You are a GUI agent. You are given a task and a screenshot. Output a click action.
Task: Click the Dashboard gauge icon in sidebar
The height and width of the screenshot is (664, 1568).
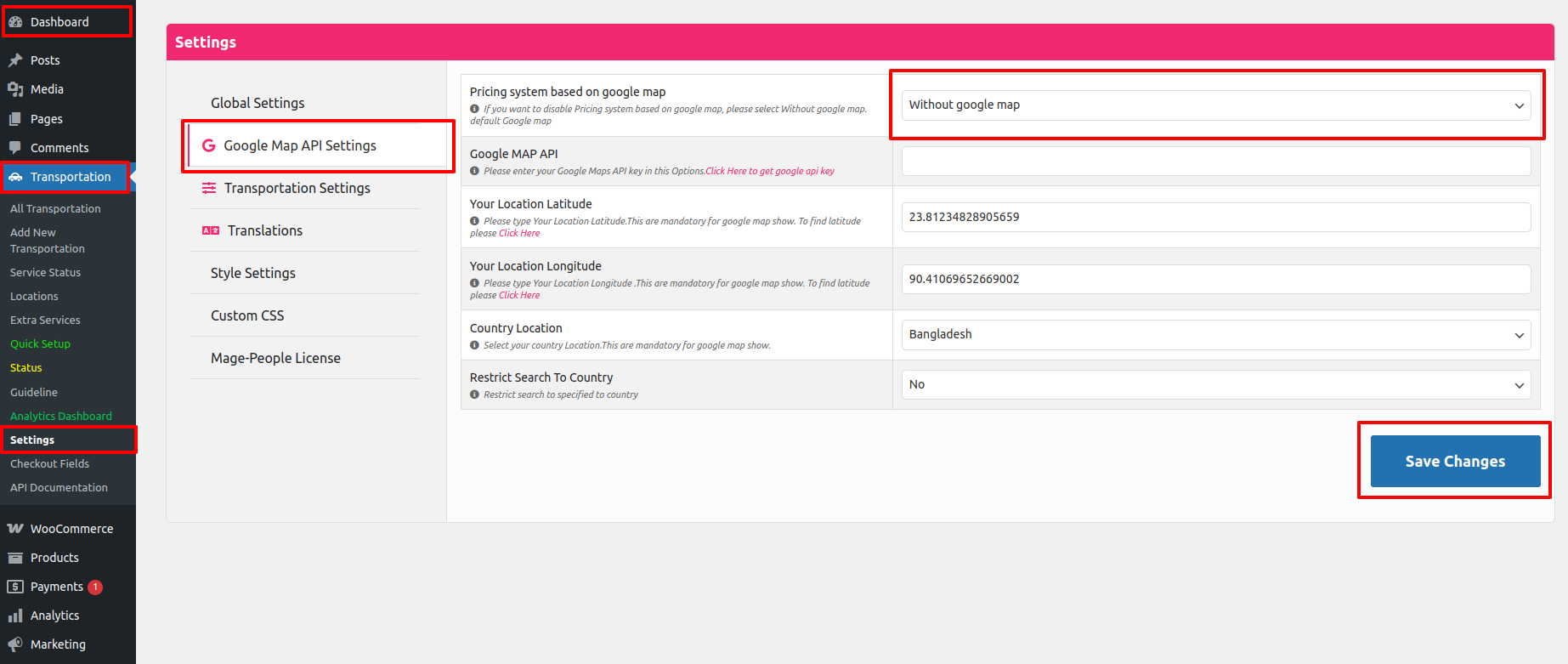point(15,22)
